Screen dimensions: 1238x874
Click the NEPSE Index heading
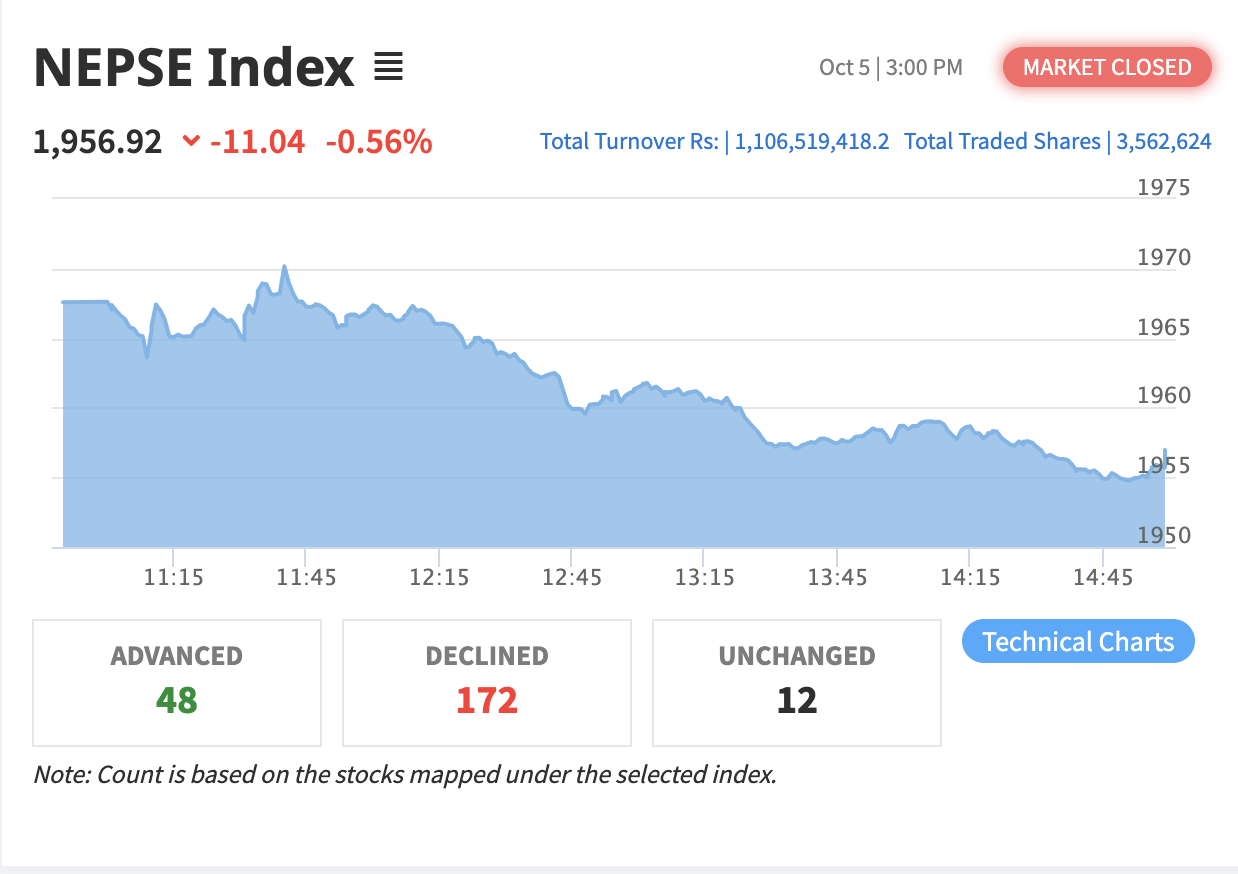(x=194, y=68)
